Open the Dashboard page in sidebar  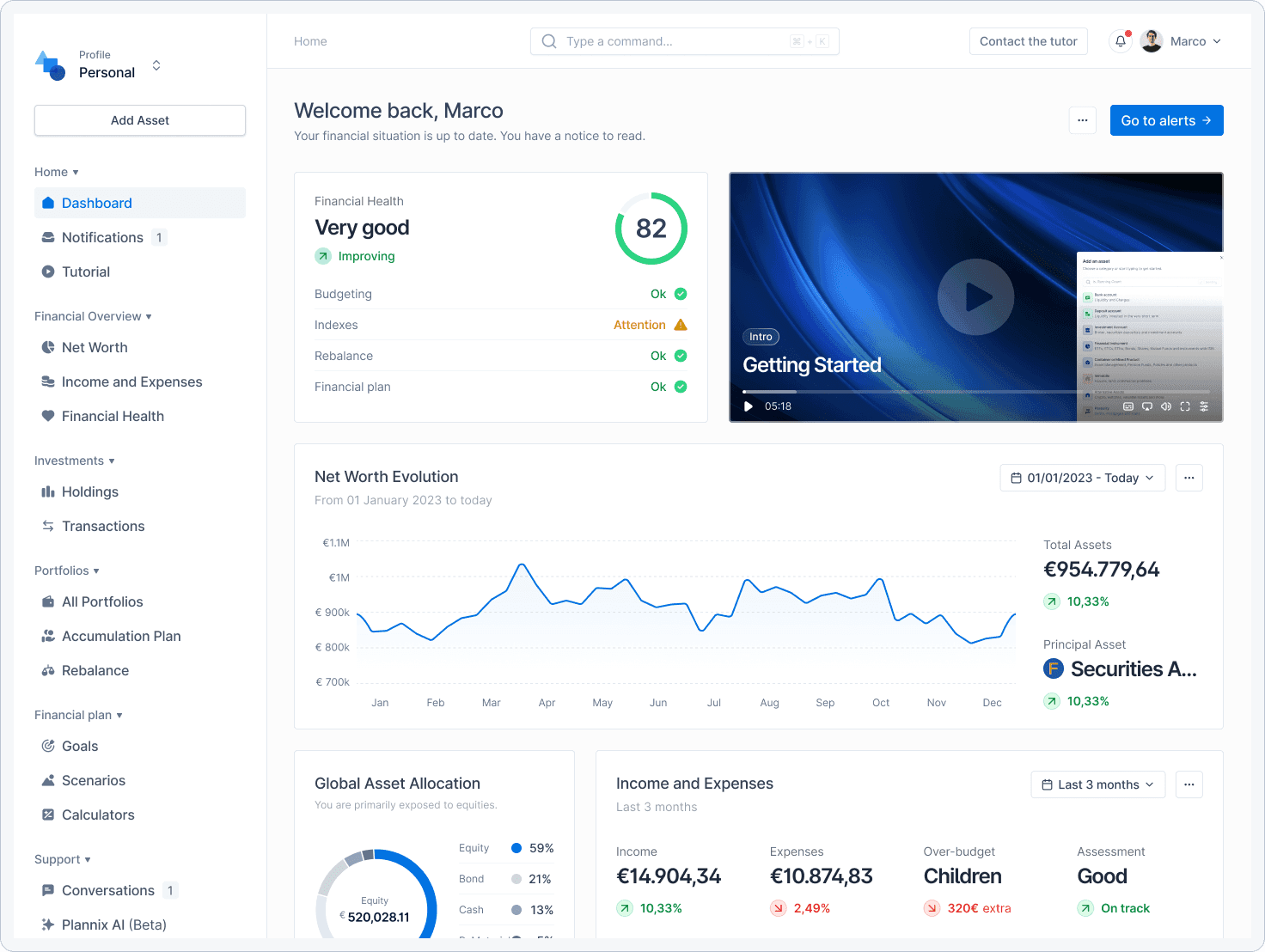click(140, 203)
